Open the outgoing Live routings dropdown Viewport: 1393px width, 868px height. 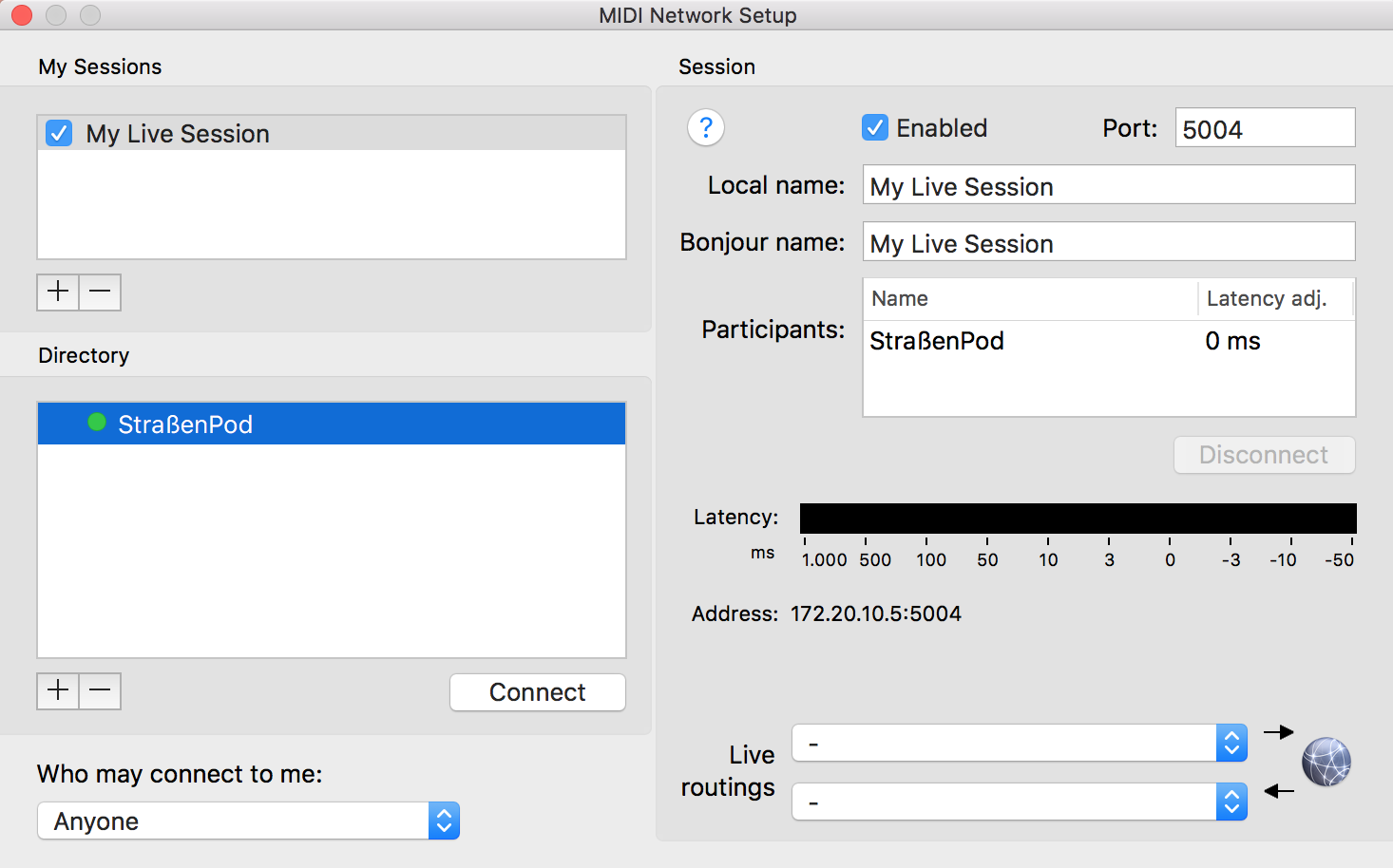pos(1019,743)
